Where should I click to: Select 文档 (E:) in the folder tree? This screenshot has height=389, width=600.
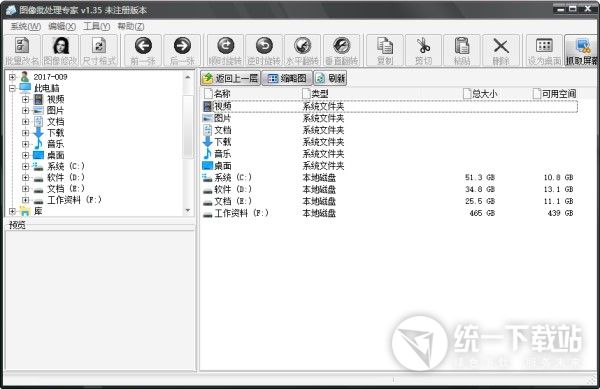coord(65,189)
